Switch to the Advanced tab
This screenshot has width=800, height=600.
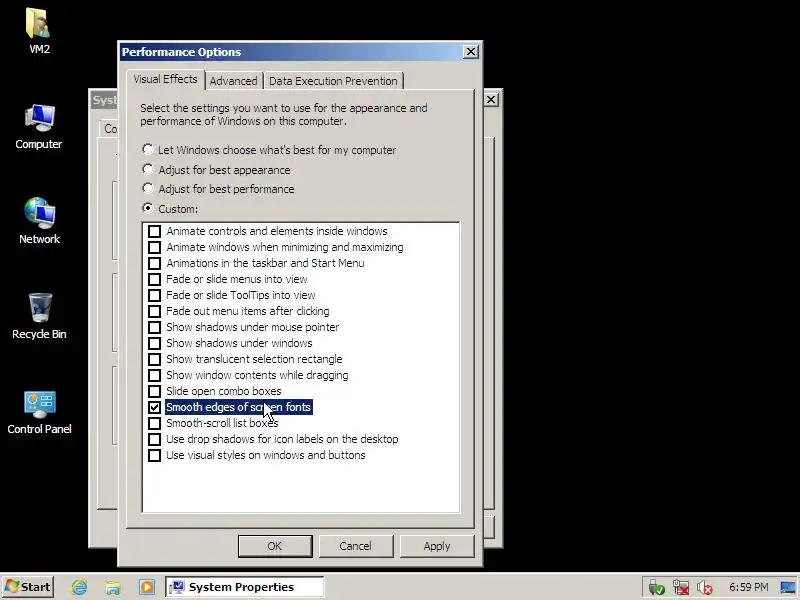[x=234, y=81]
